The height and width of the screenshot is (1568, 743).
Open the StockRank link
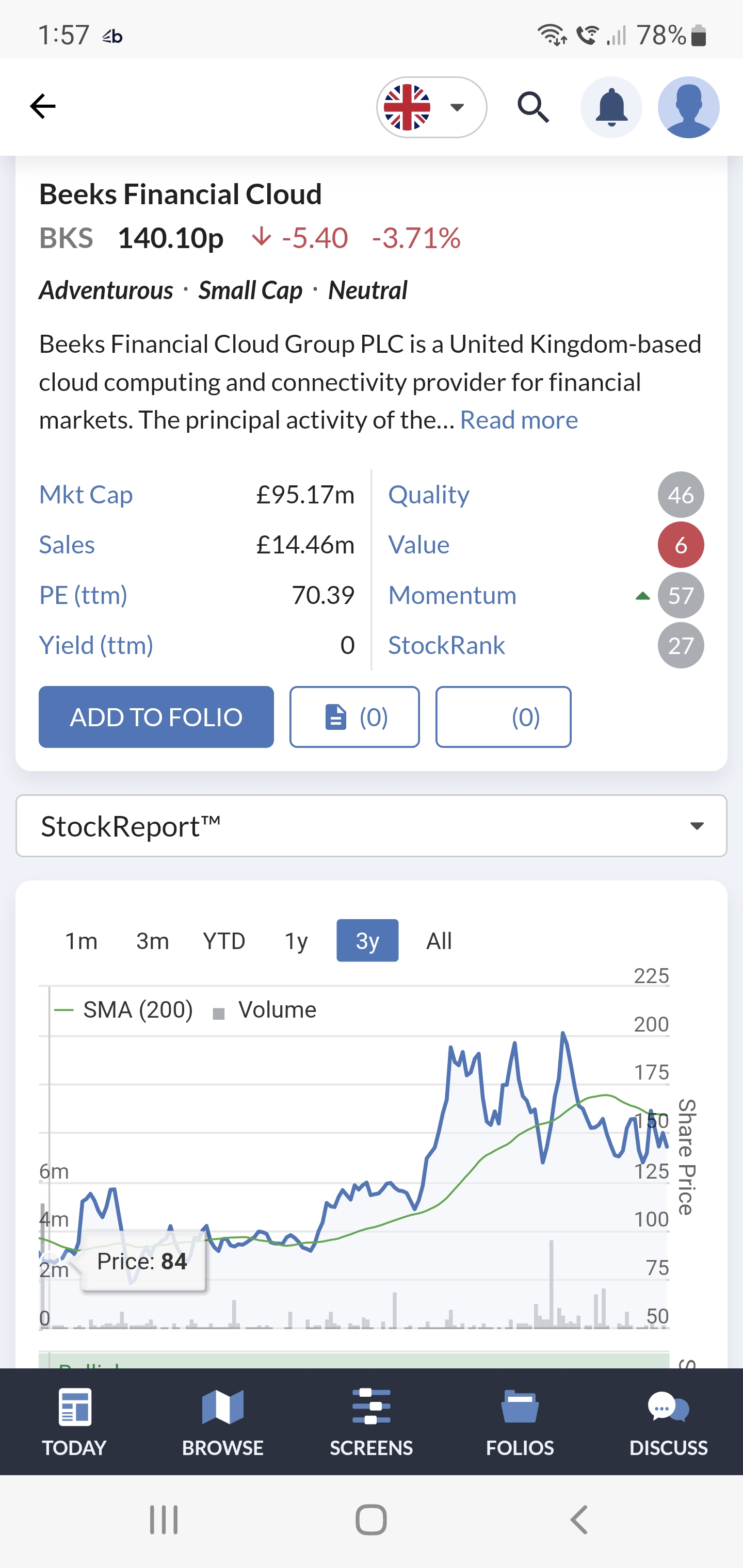[x=446, y=645]
